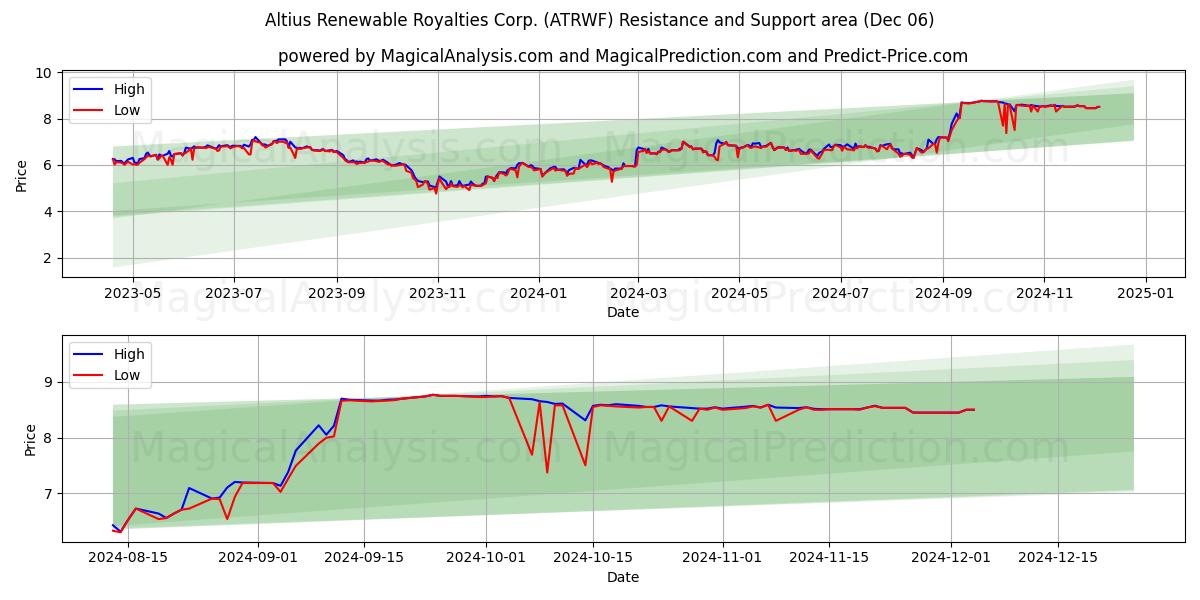Viewport: 1200px width, 600px height.
Task: Click the '2023-07' tick label
Action: pyautogui.click(x=234, y=294)
